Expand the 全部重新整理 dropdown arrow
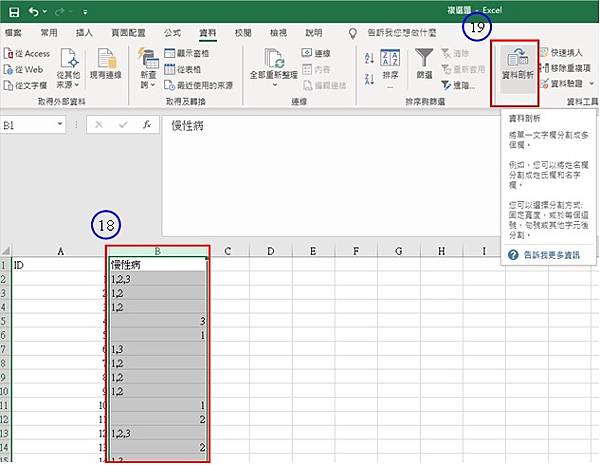Viewport: 600px width, 465px height. (274, 85)
